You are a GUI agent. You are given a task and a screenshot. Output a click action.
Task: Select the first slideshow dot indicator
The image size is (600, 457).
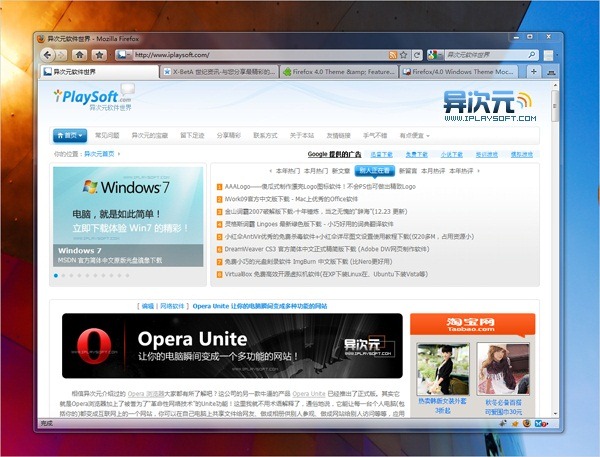click(56, 276)
